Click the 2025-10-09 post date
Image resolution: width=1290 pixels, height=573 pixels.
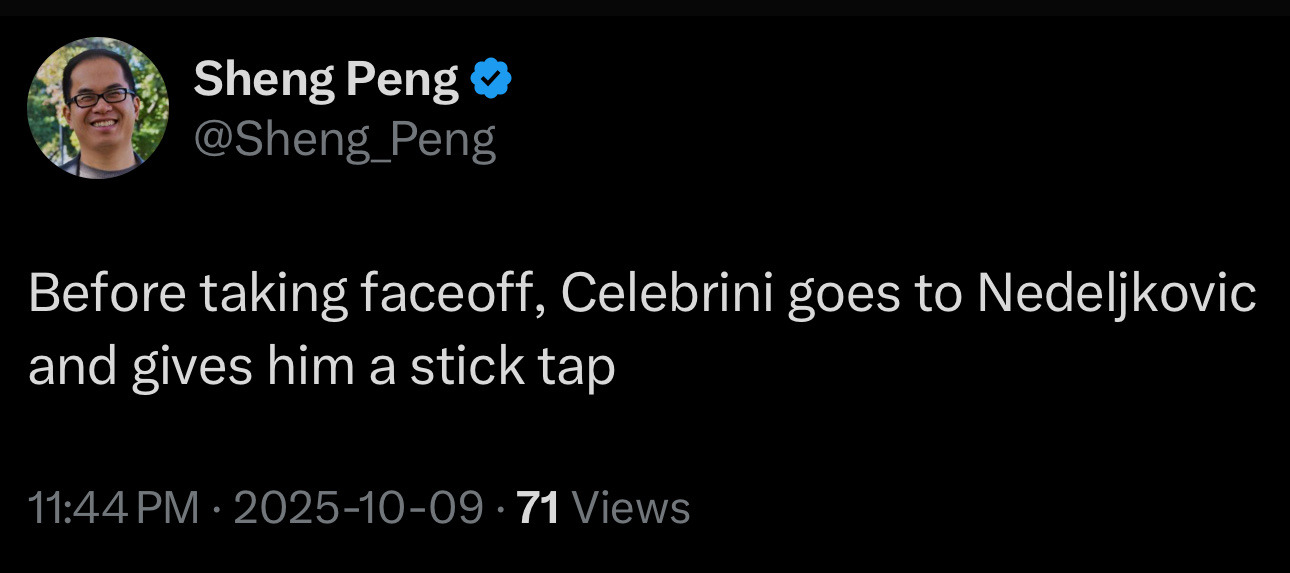click(x=358, y=508)
